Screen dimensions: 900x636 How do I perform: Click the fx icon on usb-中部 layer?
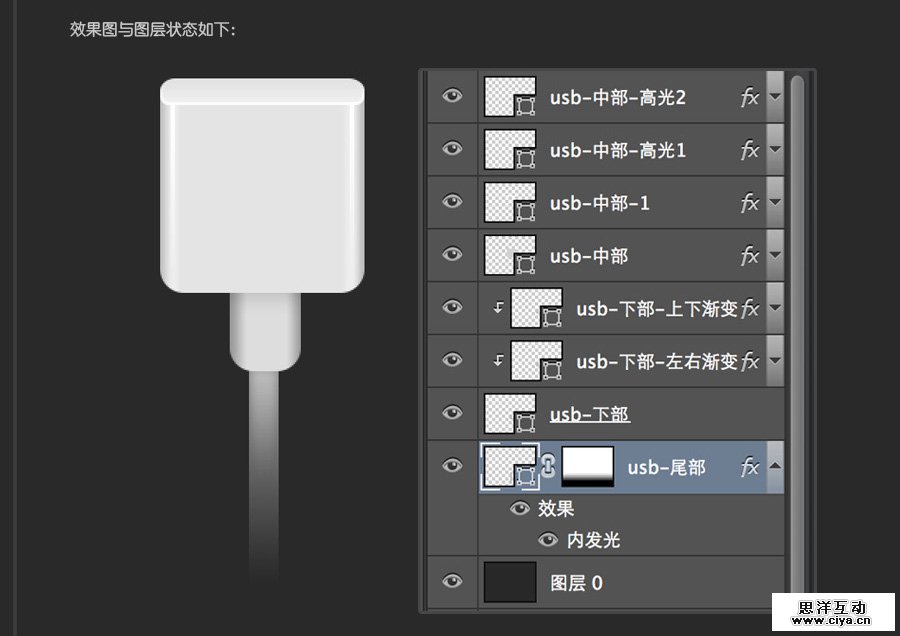click(x=750, y=256)
